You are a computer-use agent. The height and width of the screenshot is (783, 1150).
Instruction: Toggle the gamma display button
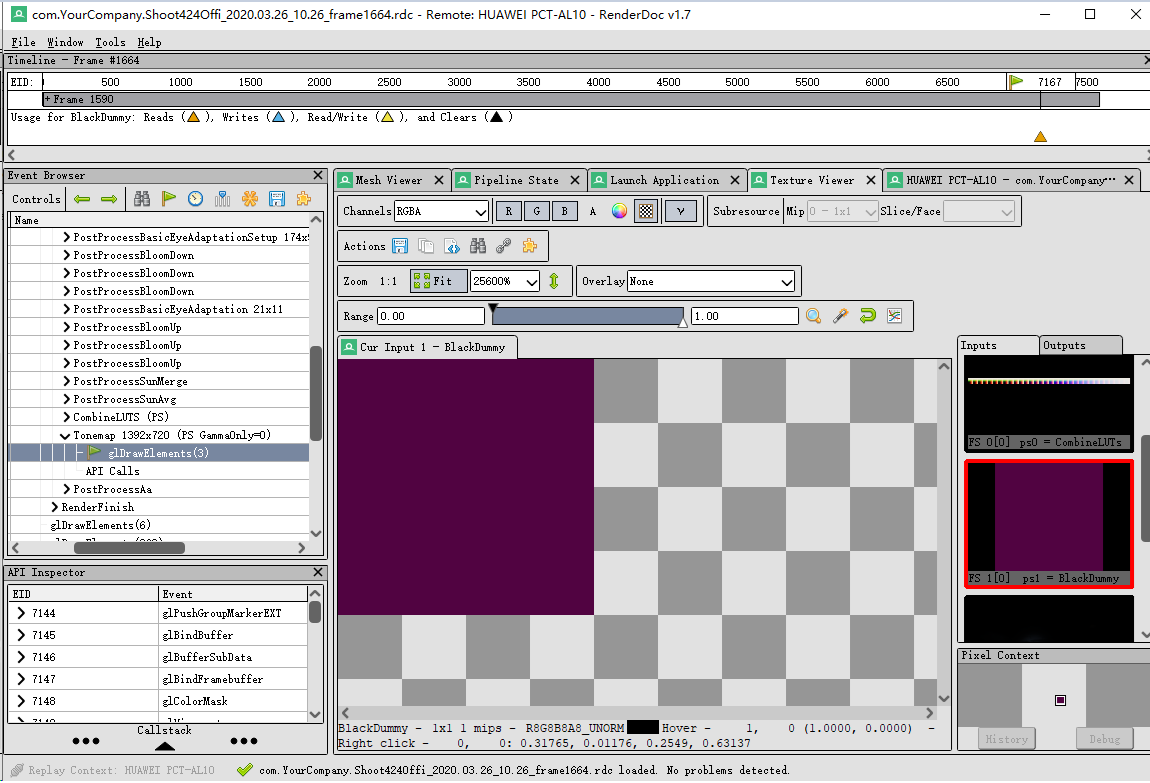tap(681, 211)
